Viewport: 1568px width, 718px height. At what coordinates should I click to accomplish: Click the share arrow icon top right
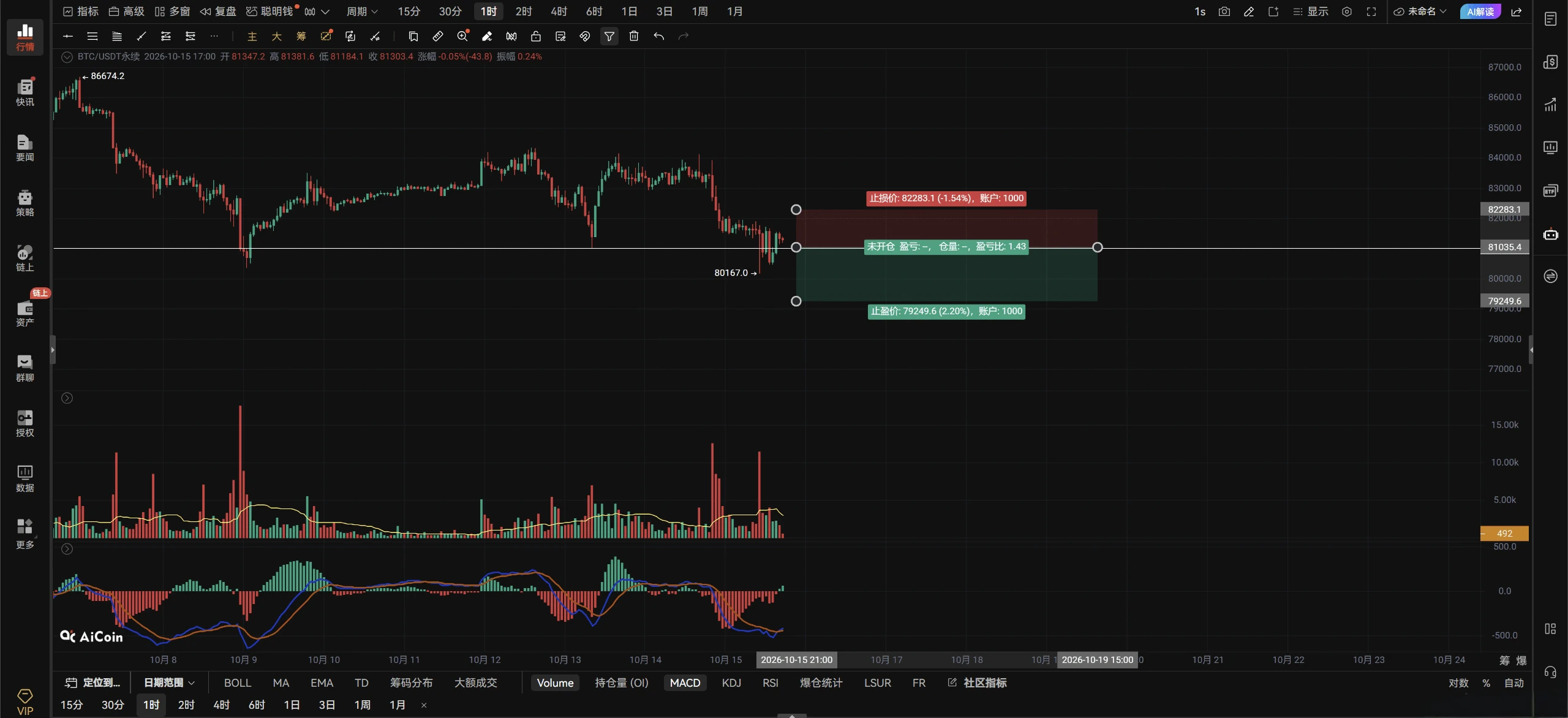pos(1517,12)
